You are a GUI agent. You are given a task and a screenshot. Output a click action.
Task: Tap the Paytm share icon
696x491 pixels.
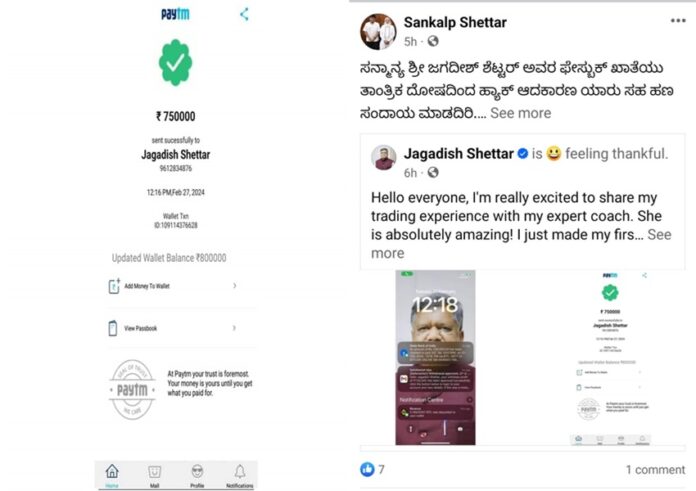(244, 14)
